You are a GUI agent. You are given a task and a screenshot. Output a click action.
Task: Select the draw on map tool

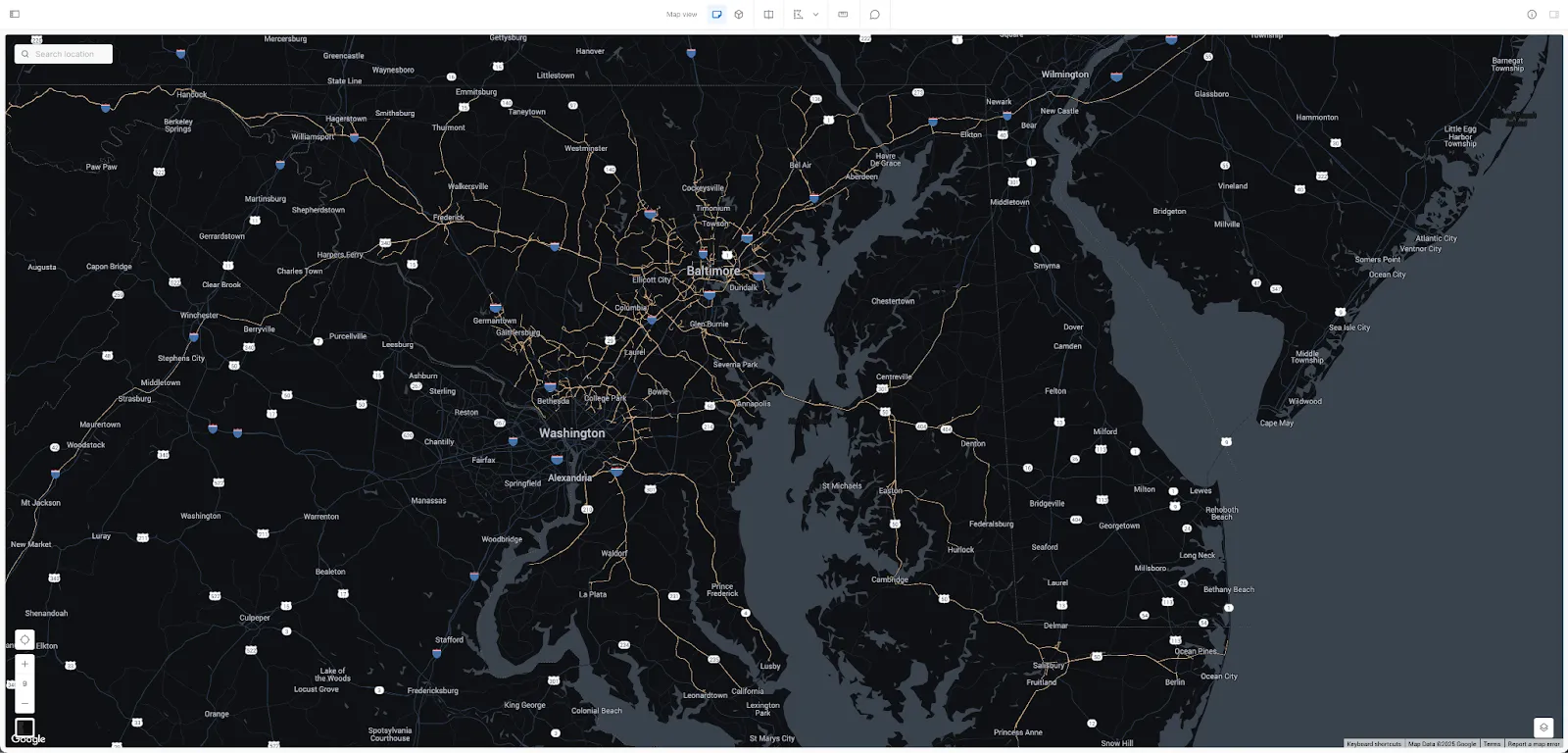coord(798,15)
